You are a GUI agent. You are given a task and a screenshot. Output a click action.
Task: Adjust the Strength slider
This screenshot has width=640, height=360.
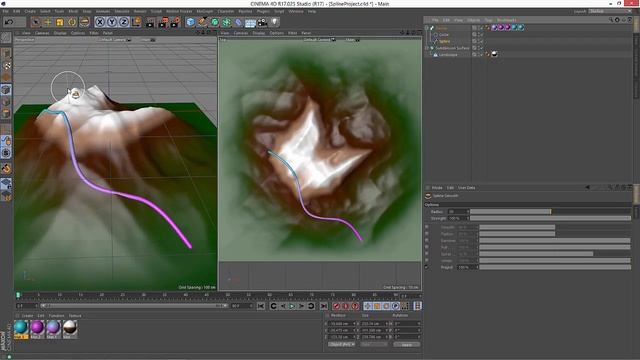551,218
